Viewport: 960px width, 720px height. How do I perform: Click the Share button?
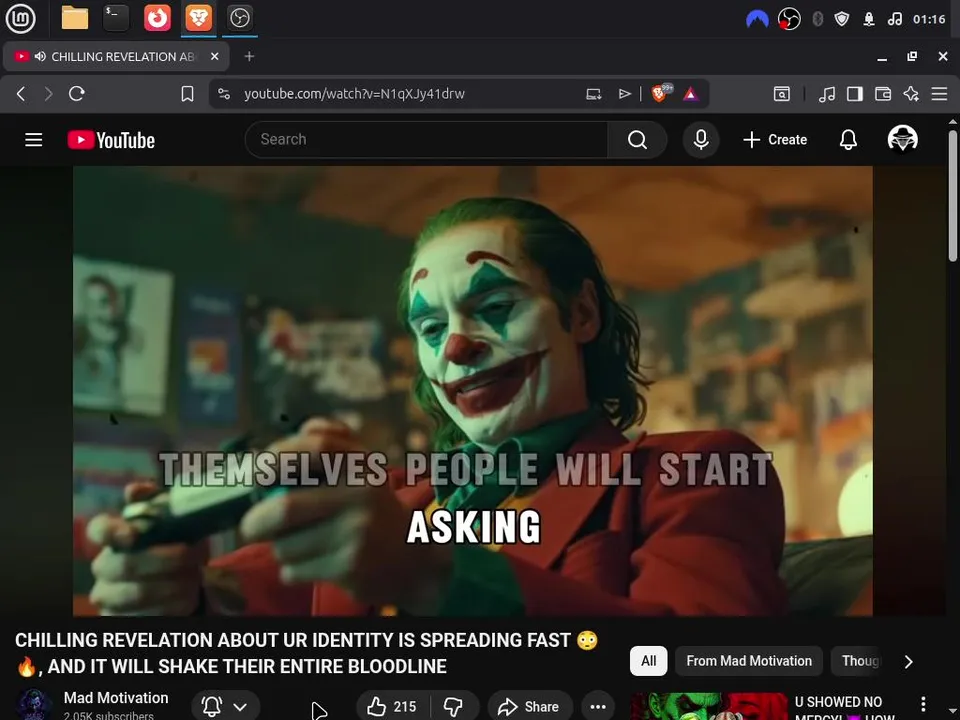pos(530,707)
